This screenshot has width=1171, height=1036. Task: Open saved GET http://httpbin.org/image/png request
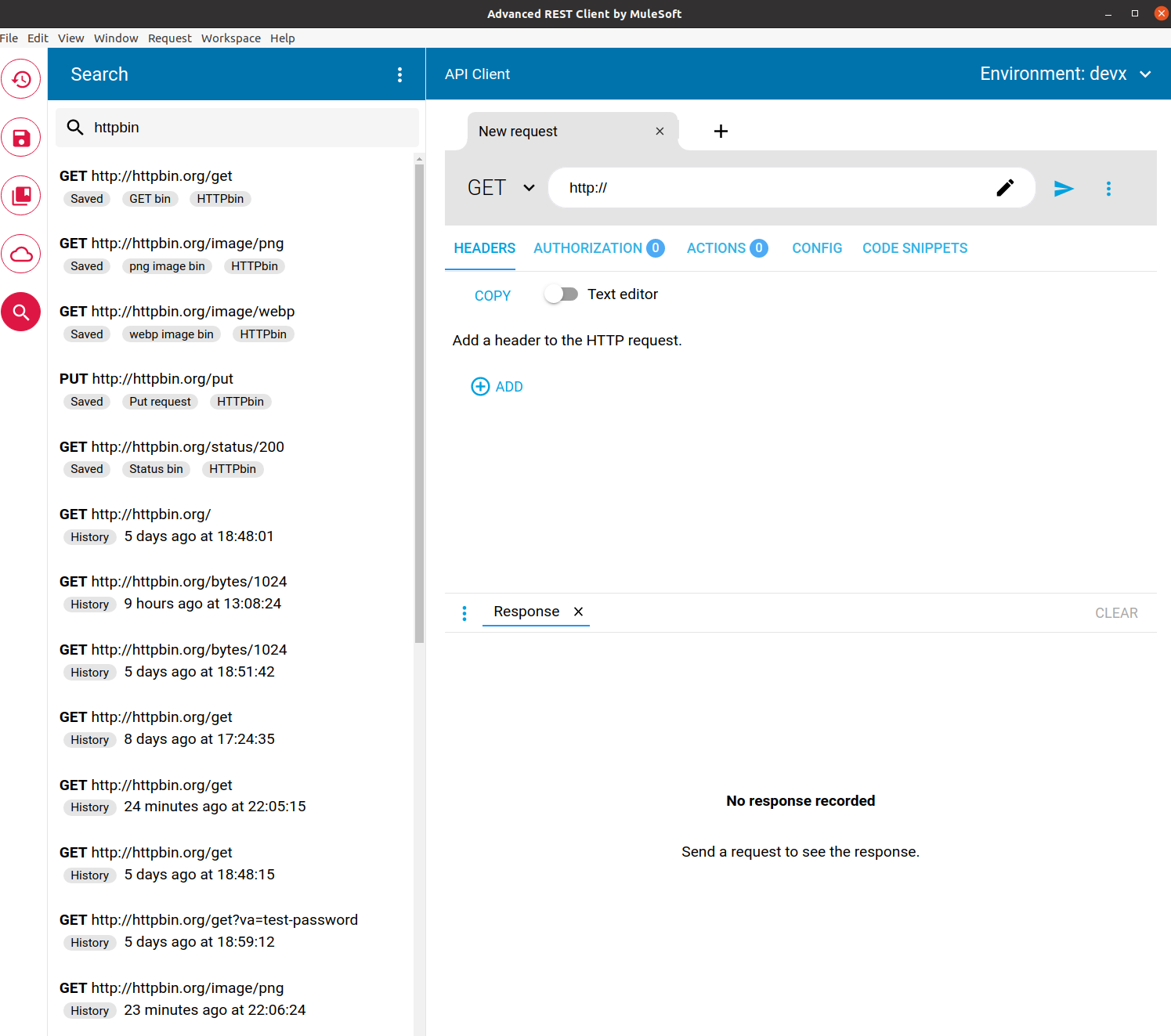click(231, 254)
